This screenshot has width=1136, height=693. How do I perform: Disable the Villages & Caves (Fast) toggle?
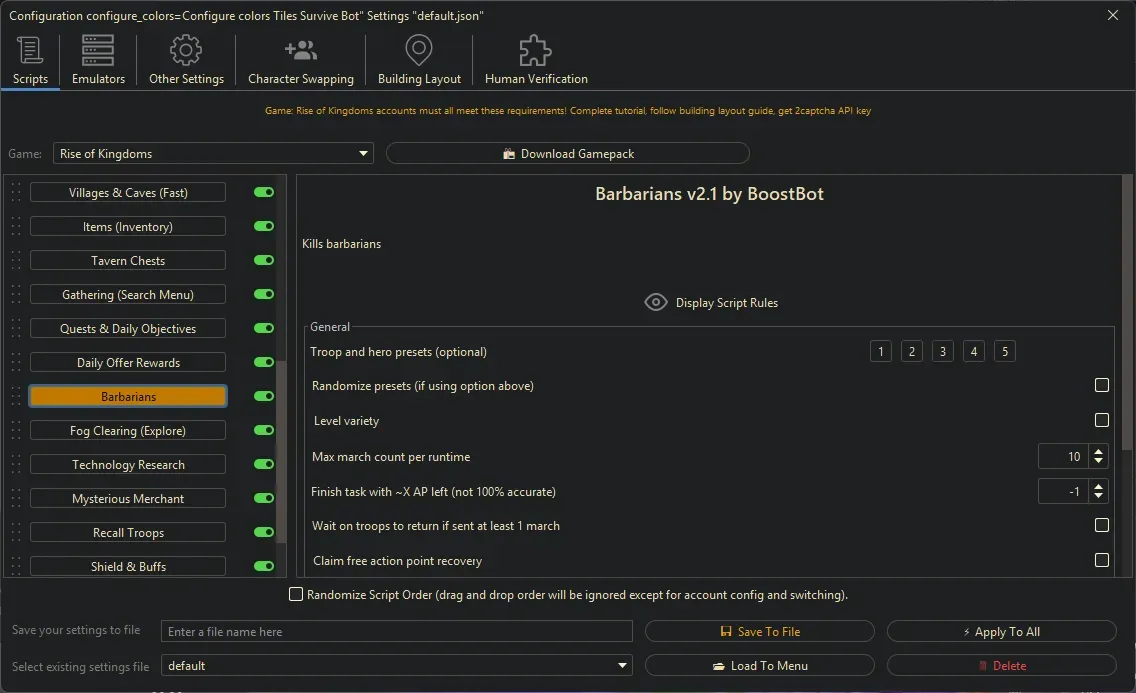(264, 192)
